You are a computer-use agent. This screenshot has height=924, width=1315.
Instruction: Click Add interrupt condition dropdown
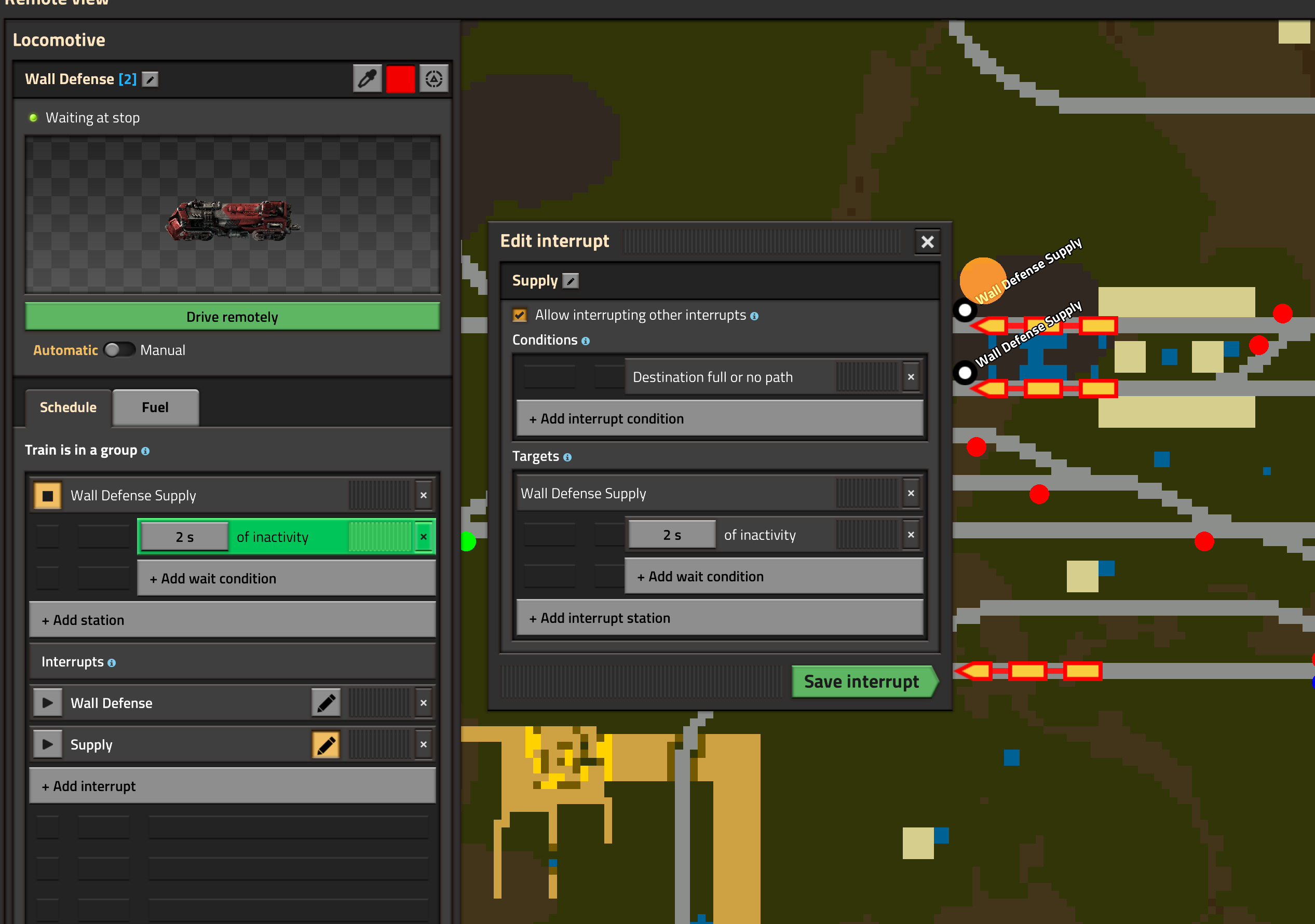720,419
